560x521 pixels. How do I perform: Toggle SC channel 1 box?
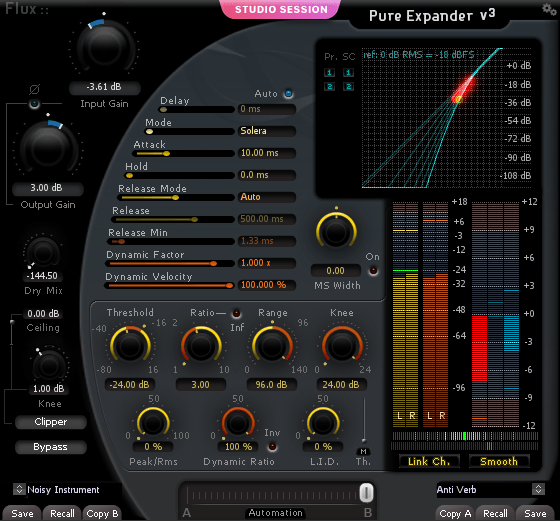click(x=348, y=72)
